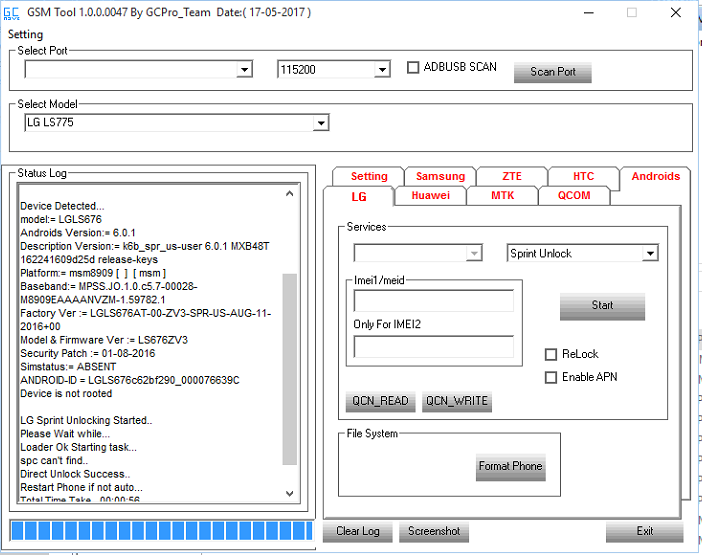Image resolution: width=702 pixels, height=555 pixels.
Task: Expand the Sprint Unlock dropdown
Action: (x=650, y=253)
